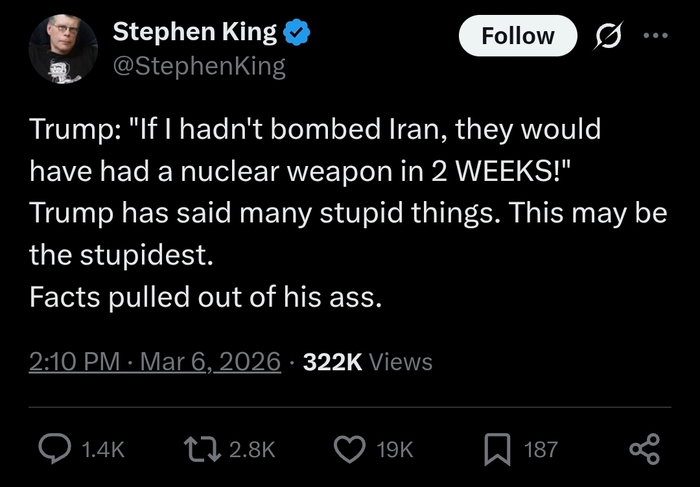Click the 2.8K reposts count

[251, 450]
